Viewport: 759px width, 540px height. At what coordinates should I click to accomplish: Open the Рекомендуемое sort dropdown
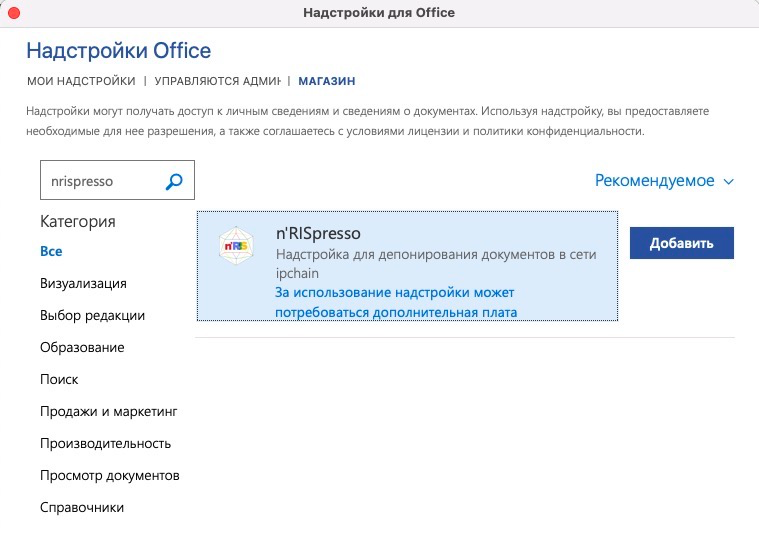[664, 181]
